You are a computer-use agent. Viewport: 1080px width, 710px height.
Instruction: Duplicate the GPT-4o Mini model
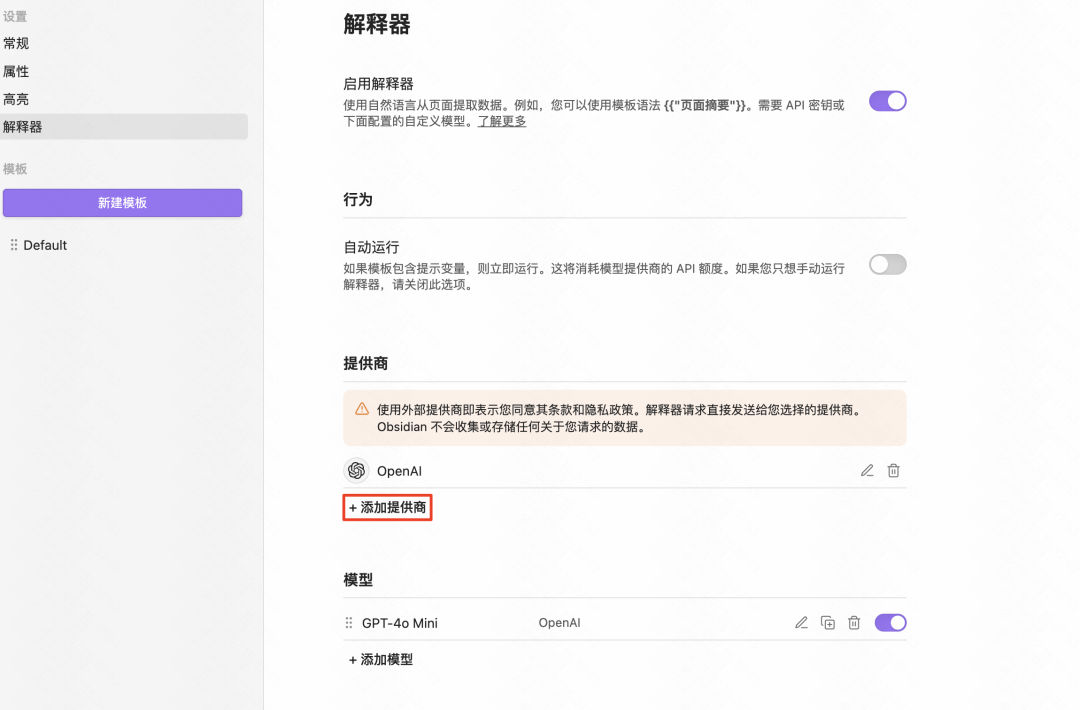click(828, 623)
